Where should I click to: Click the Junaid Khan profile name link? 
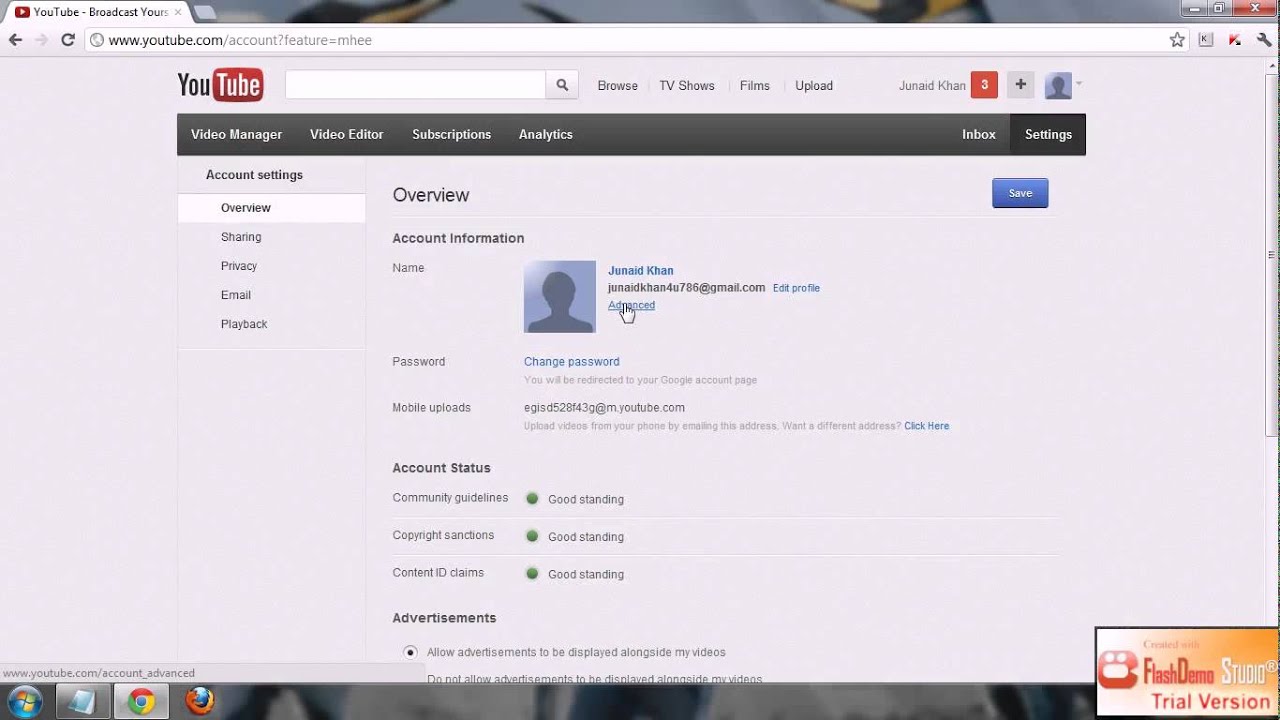[x=641, y=270]
